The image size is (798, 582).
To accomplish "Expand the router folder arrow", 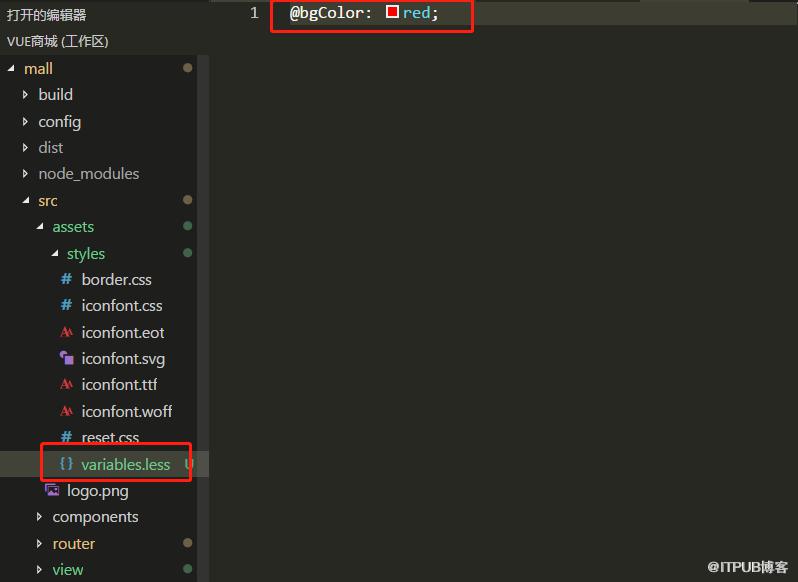I will click(x=40, y=543).
